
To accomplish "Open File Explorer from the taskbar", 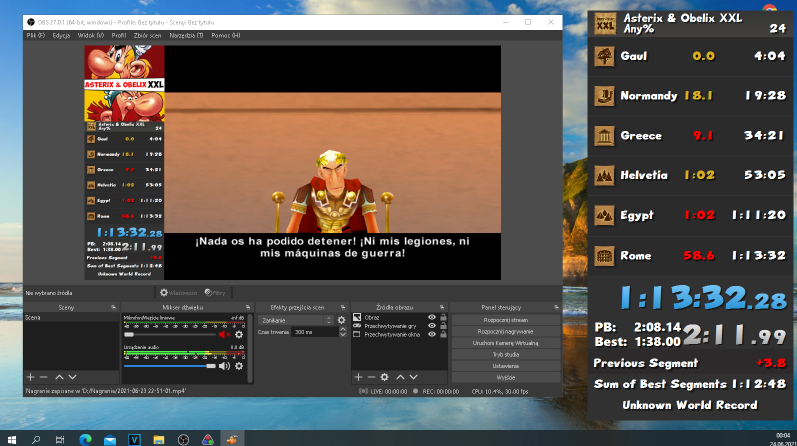I will tap(159, 439).
